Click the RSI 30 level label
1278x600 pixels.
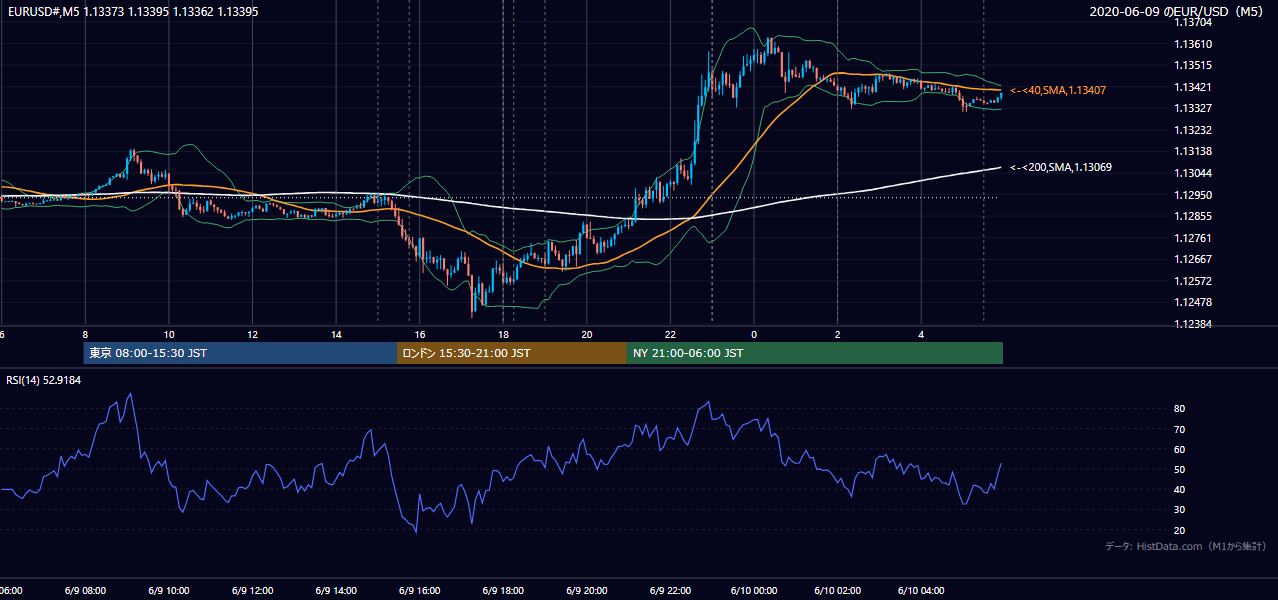1179,510
